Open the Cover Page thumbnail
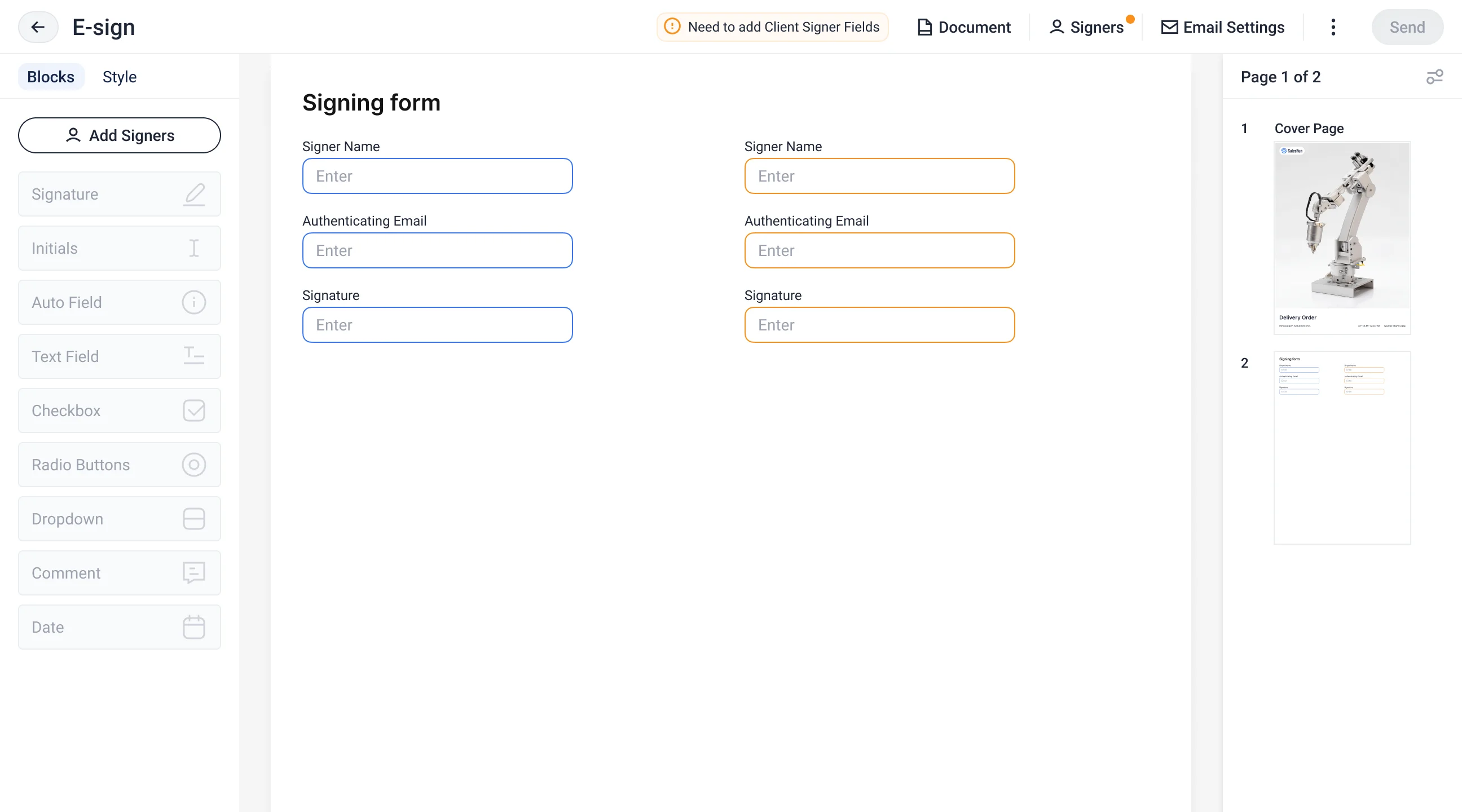This screenshot has height=812, width=1462. point(1342,237)
